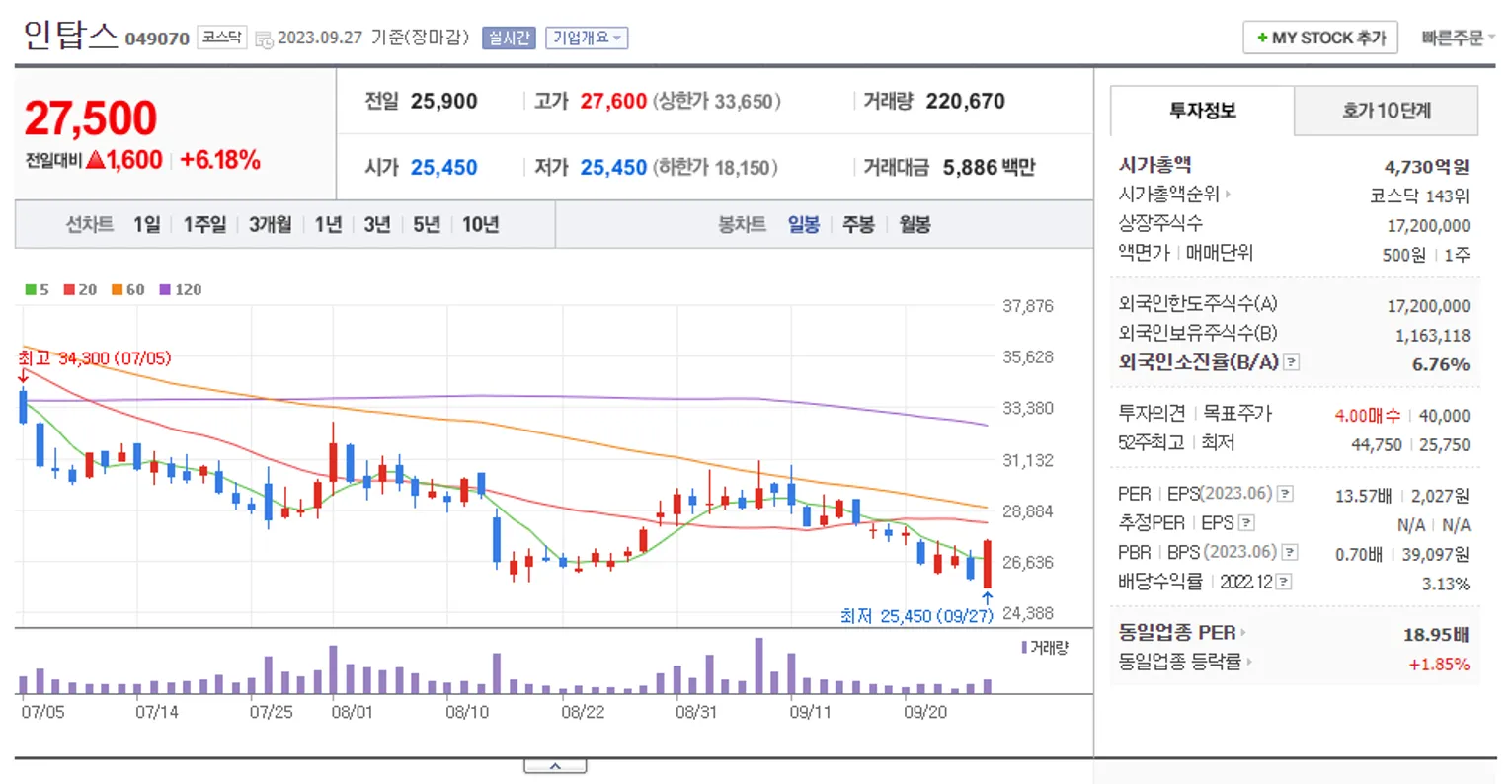
Task: Select the 1년 line chart period
Action: (x=328, y=224)
